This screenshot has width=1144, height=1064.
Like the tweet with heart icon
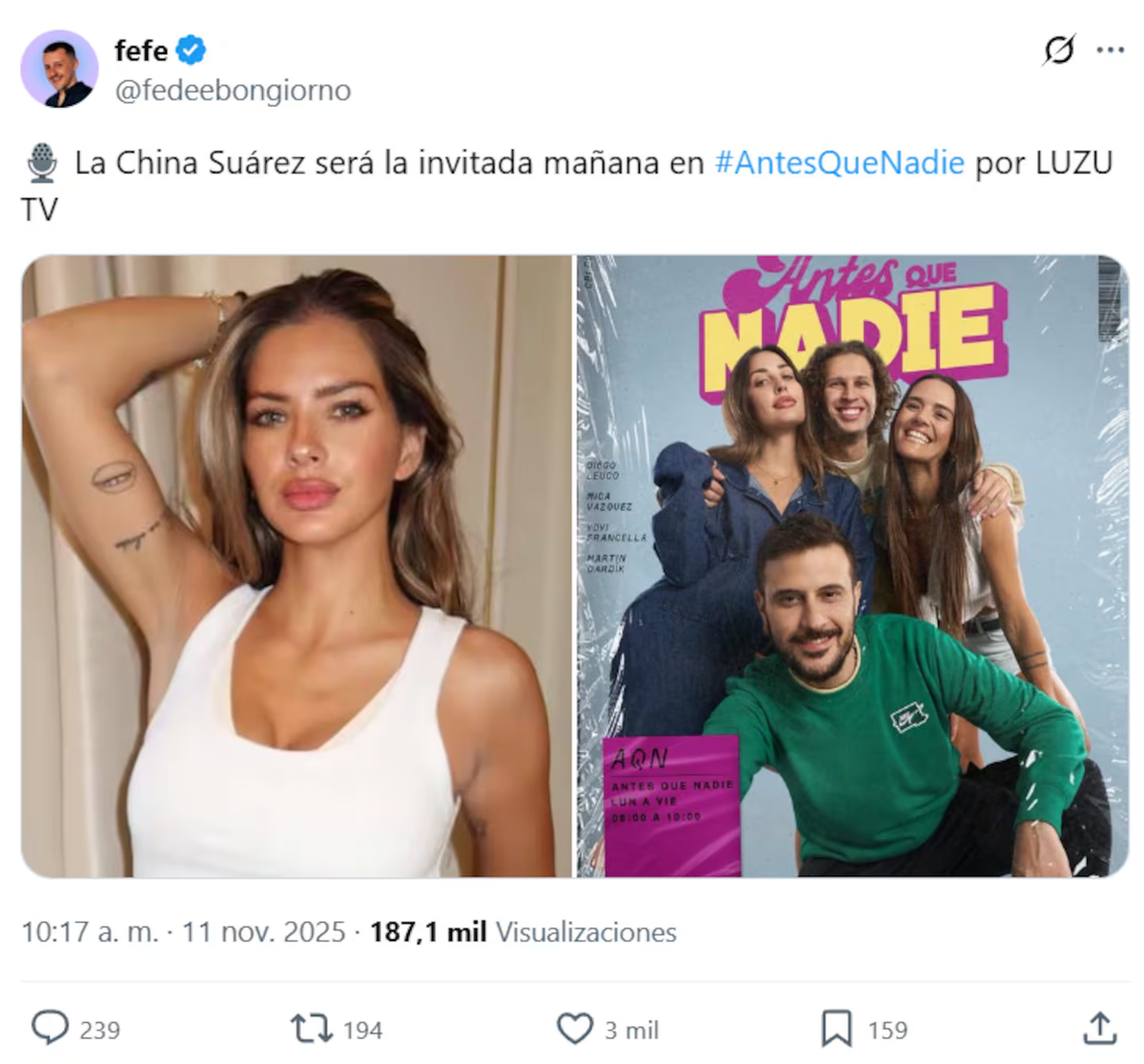574,1029
